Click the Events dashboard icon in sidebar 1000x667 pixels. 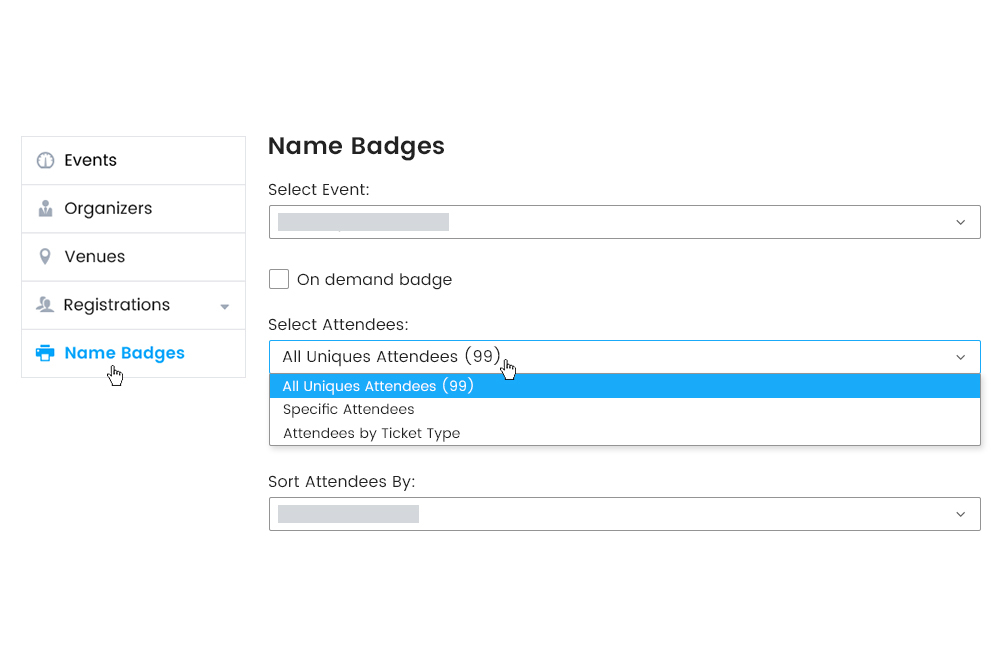(x=45, y=161)
